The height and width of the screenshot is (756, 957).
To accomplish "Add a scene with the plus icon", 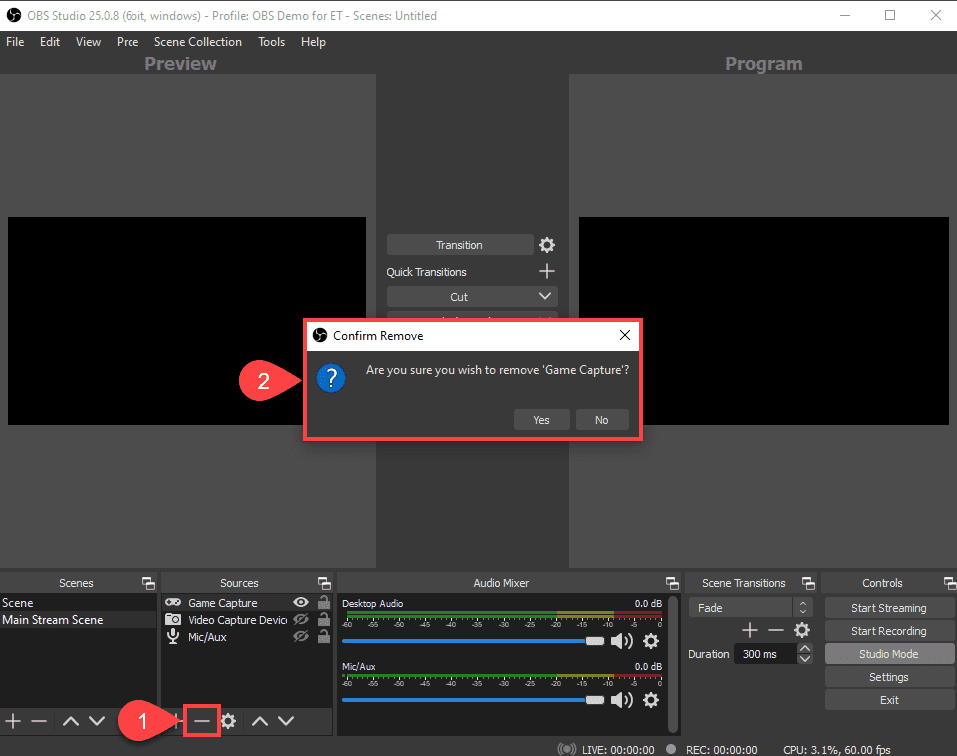I will click(13, 720).
